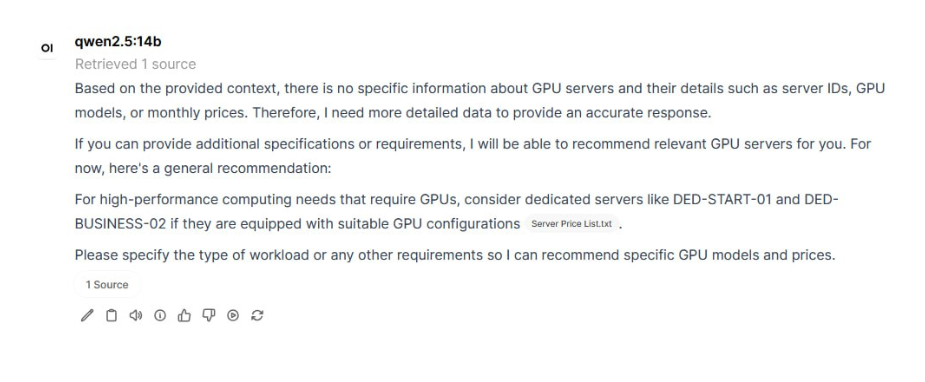The image size is (925, 382).
Task: Give the response a thumbs up
Action: coord(184,315)
